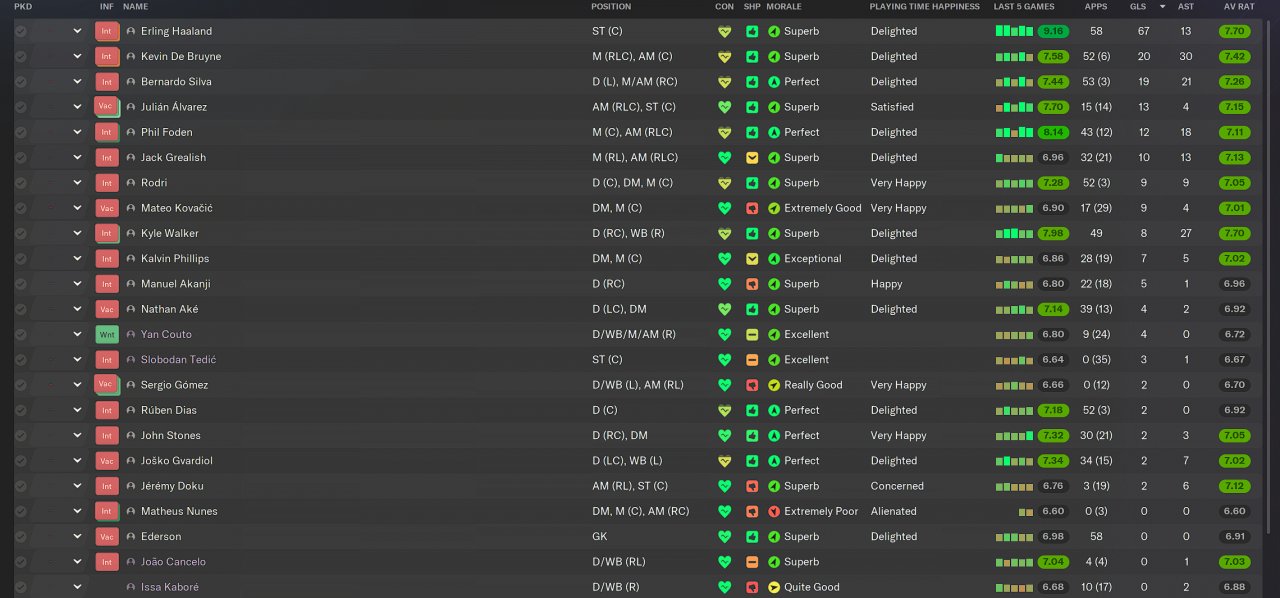Toggle picked checkmark for Erling Haaland
This screenshot has height=598, width=1280.
coord(20,31)
